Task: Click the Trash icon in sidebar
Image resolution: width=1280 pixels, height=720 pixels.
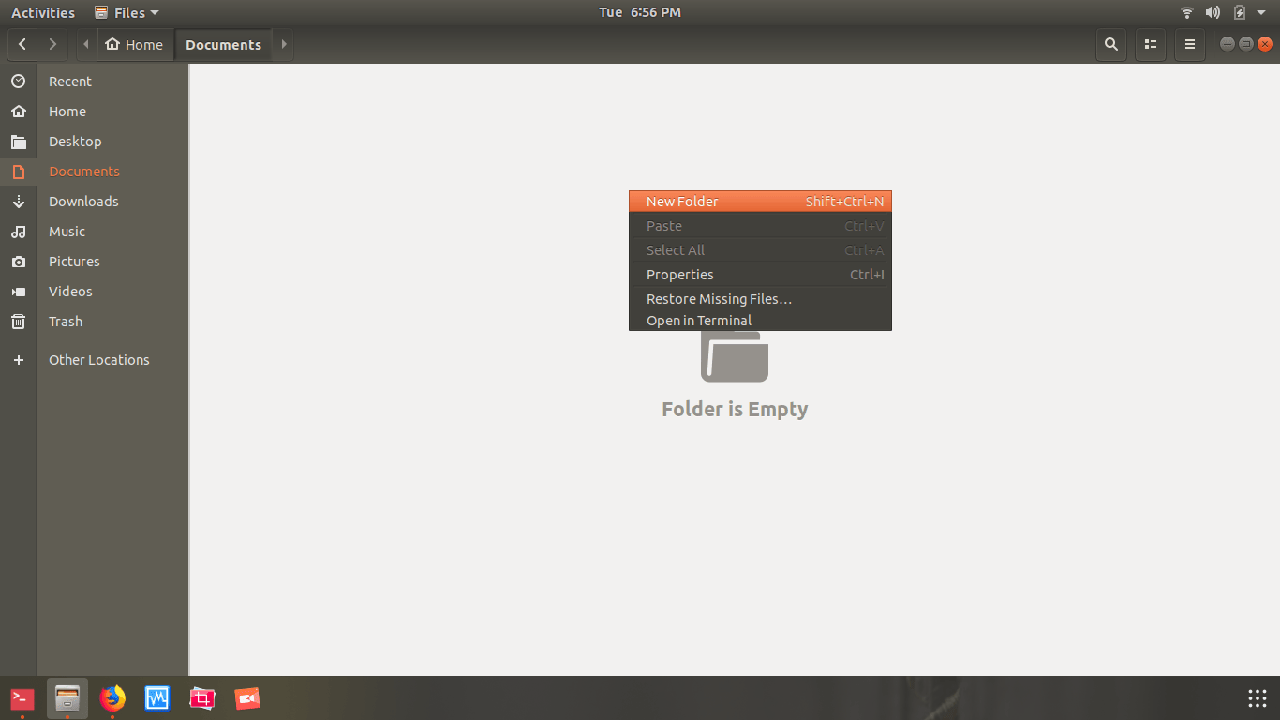Action: 18,321
